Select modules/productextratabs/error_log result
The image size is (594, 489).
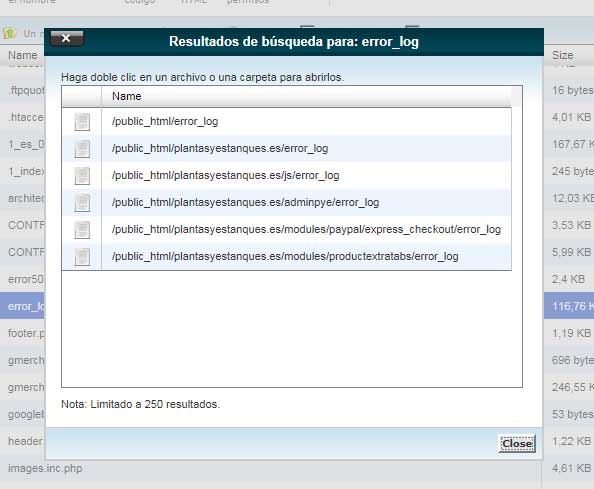point(285,256)
